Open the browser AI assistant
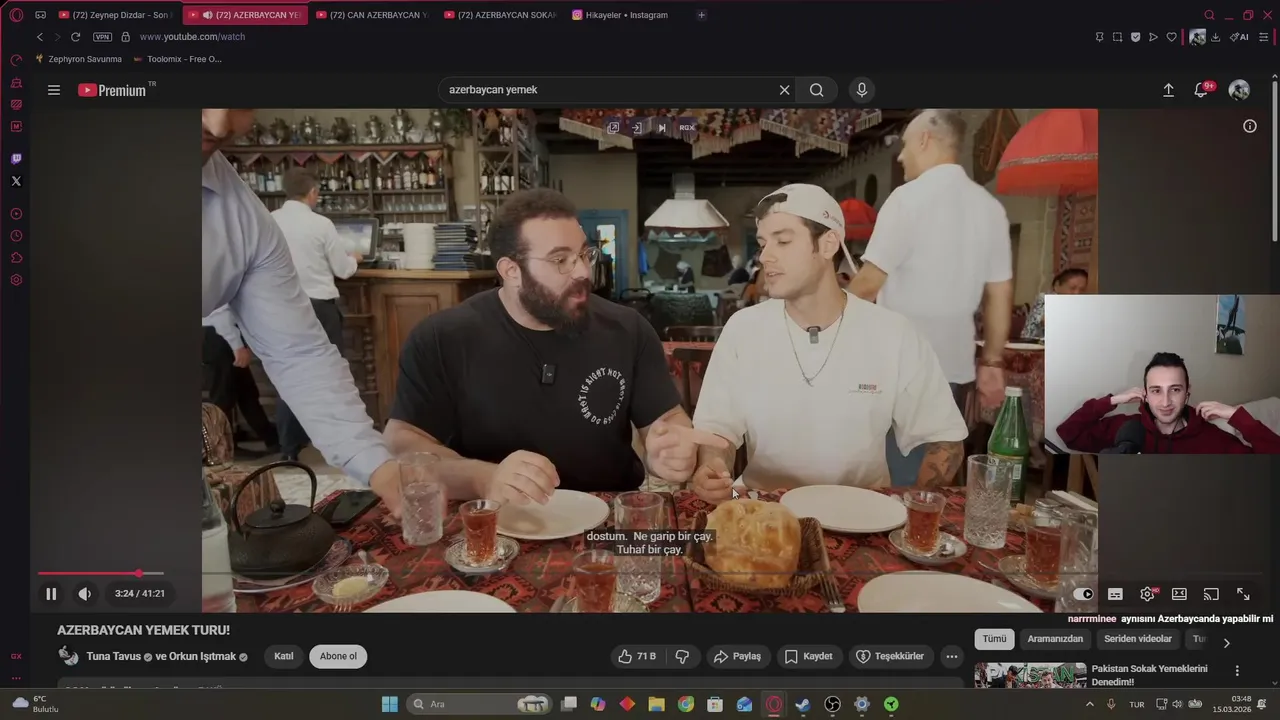The image size is (1280, 720). pos(1239,37)
